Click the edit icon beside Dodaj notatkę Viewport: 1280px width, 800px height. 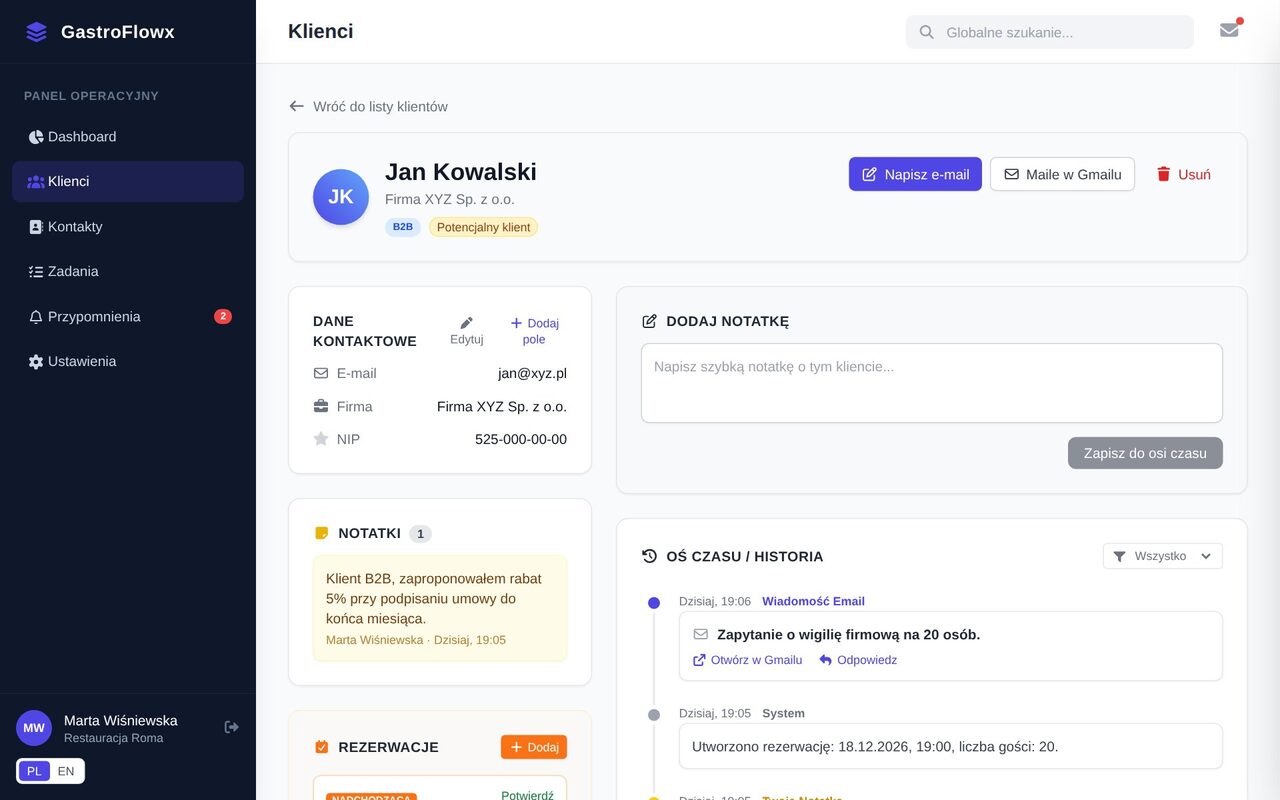point(649,321)
